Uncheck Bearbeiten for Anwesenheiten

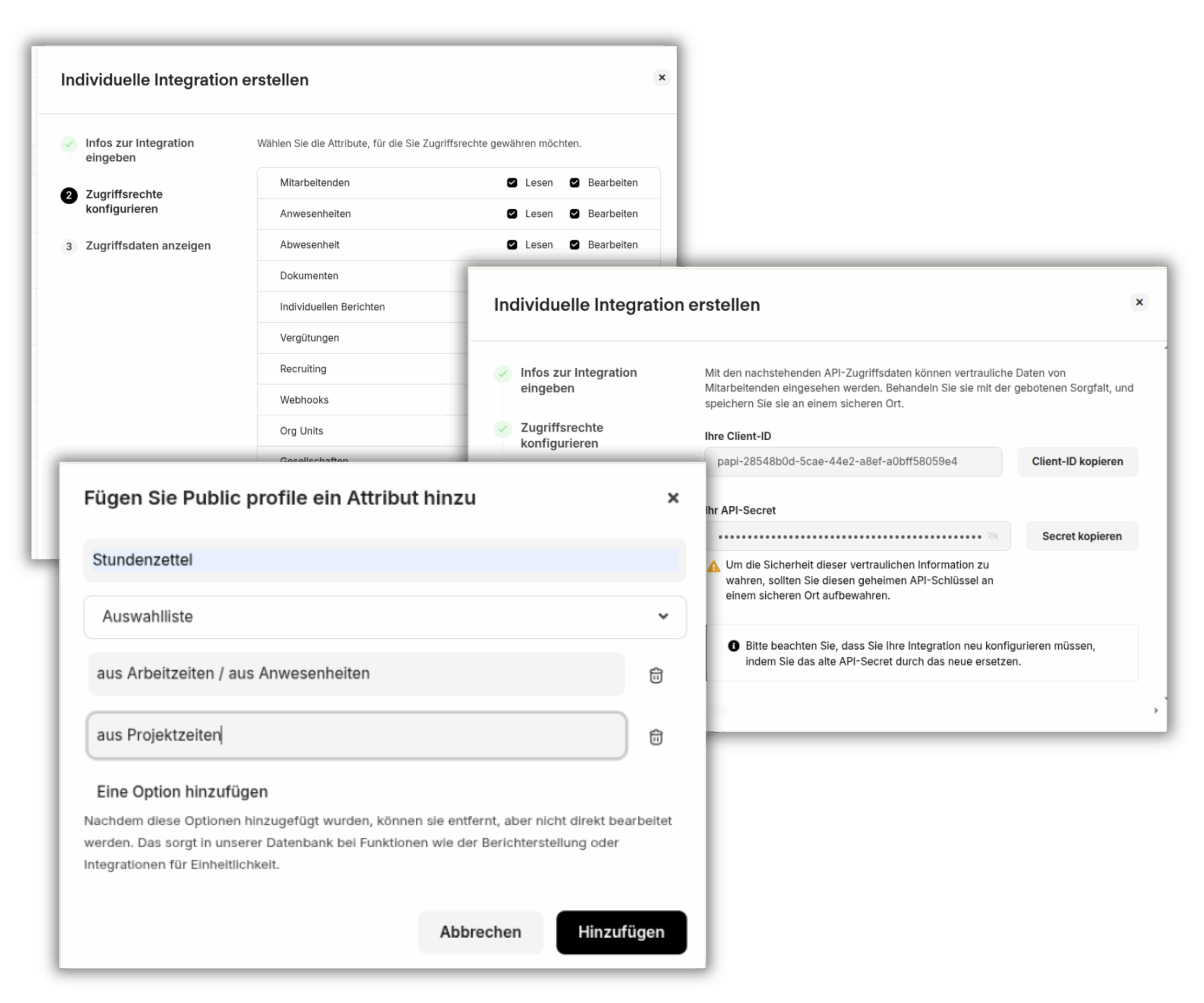click(574, 214)
